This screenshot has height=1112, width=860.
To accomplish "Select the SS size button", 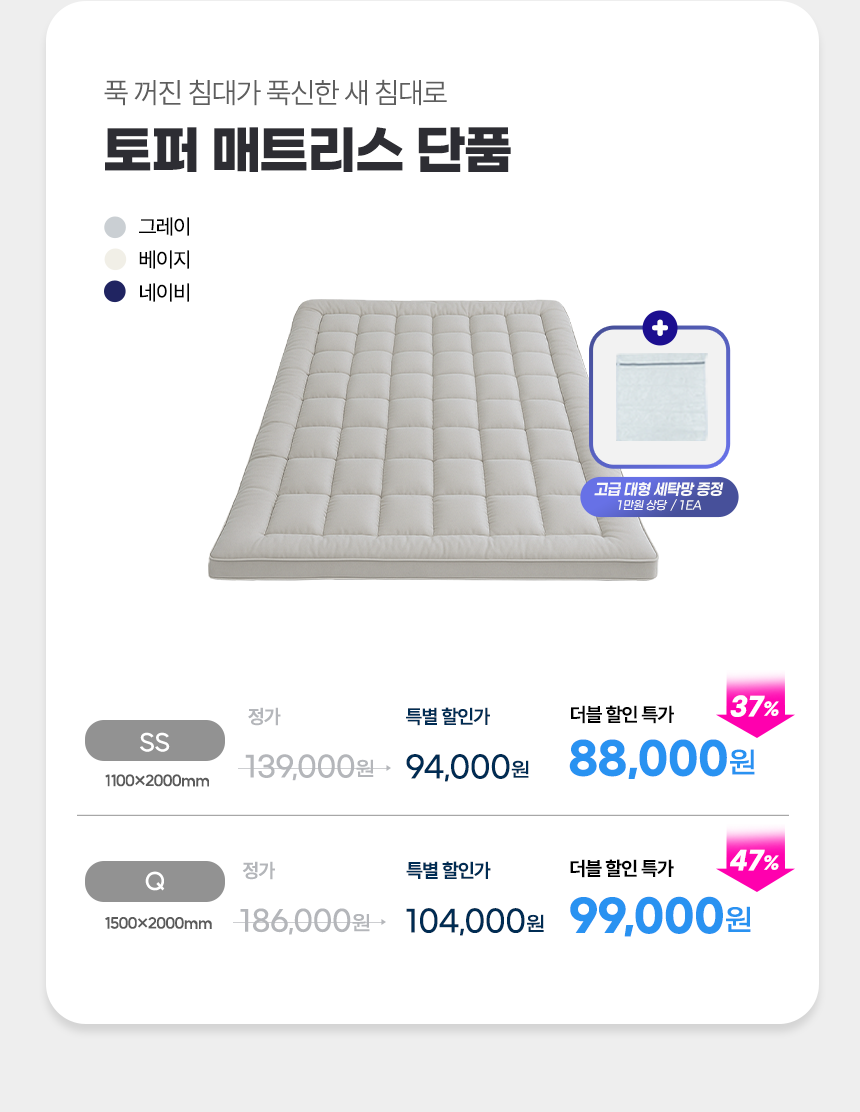I will 155,741.
